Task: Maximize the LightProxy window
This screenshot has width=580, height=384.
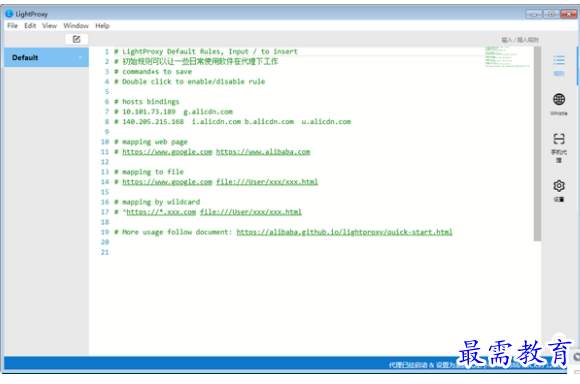Action: [x=551, y=14]
